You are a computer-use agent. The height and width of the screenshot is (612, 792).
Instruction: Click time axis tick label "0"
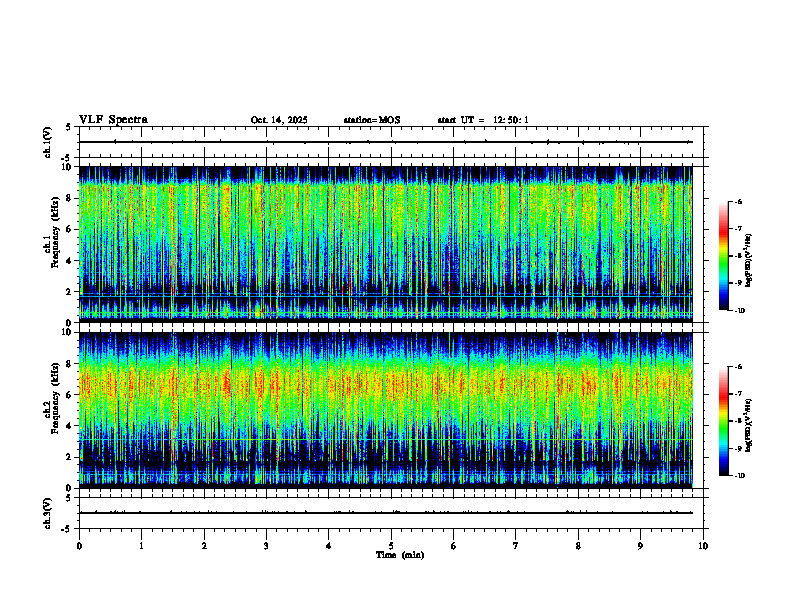click(x=79, y=546)
